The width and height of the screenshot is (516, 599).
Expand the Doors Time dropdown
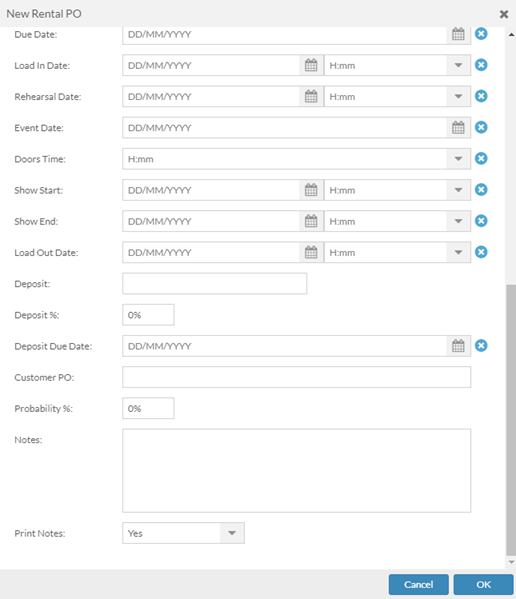click(x=458, y=159)
